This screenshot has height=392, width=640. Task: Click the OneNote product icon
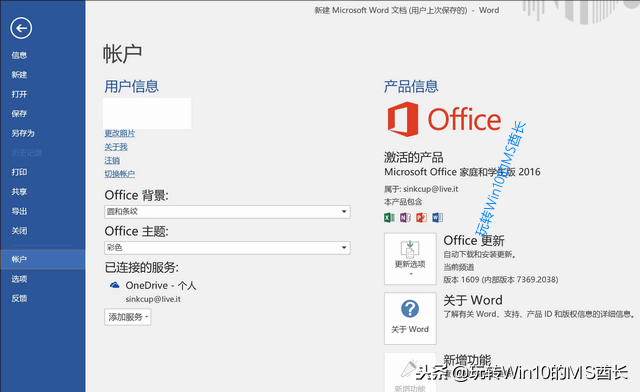(x=405, y=217)
